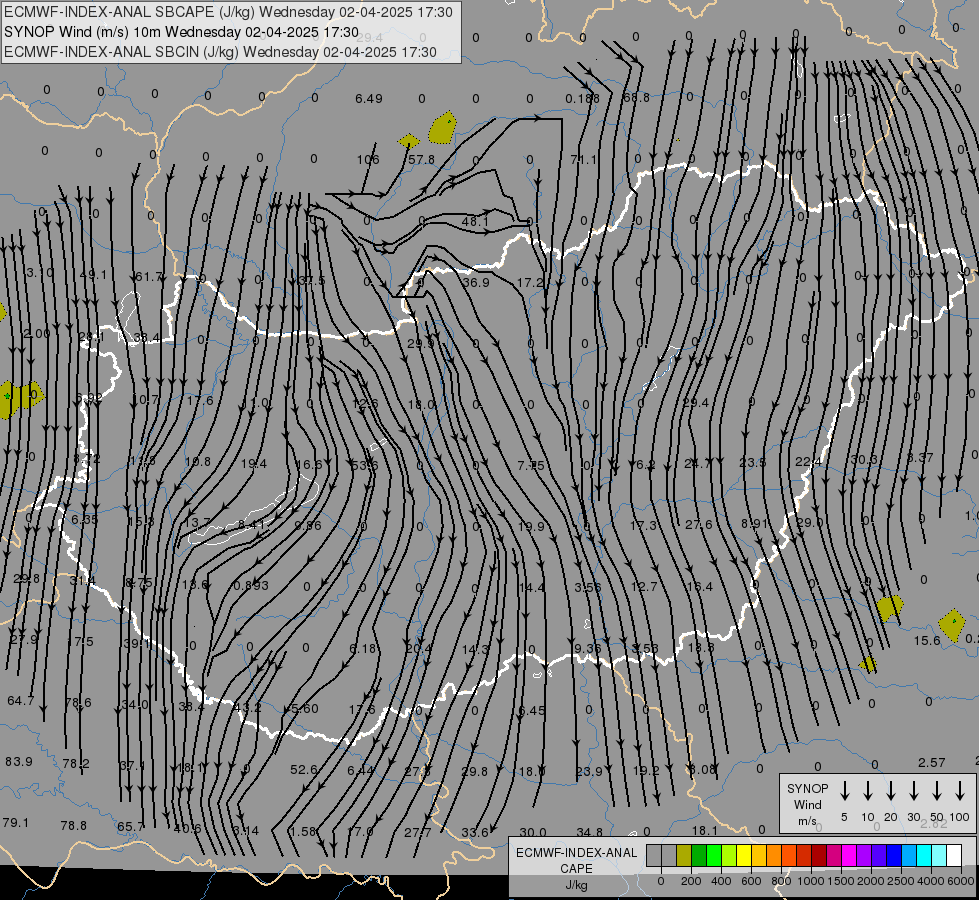This screenshot has width=979, height=900.
Task: Click the CAPE value 2.57
Action: tap(932, 763)
